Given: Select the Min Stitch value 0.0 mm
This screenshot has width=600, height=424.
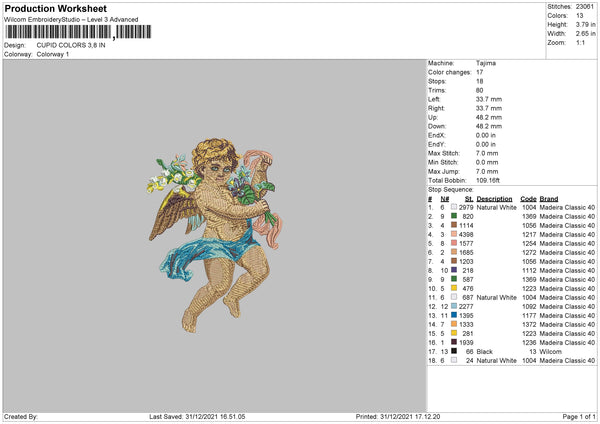Looking at the screenshot, I should pos(487,162).
